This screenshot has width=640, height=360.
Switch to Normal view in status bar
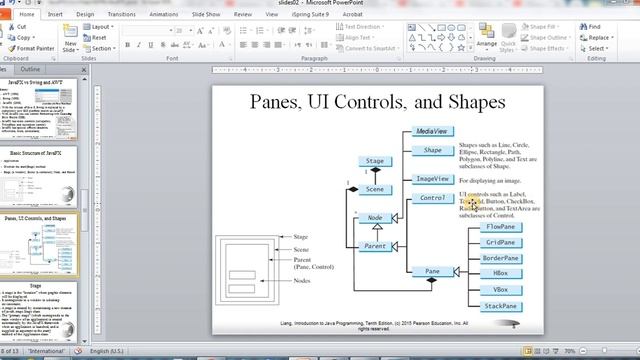pyautogui.click(x=528, y=351)
